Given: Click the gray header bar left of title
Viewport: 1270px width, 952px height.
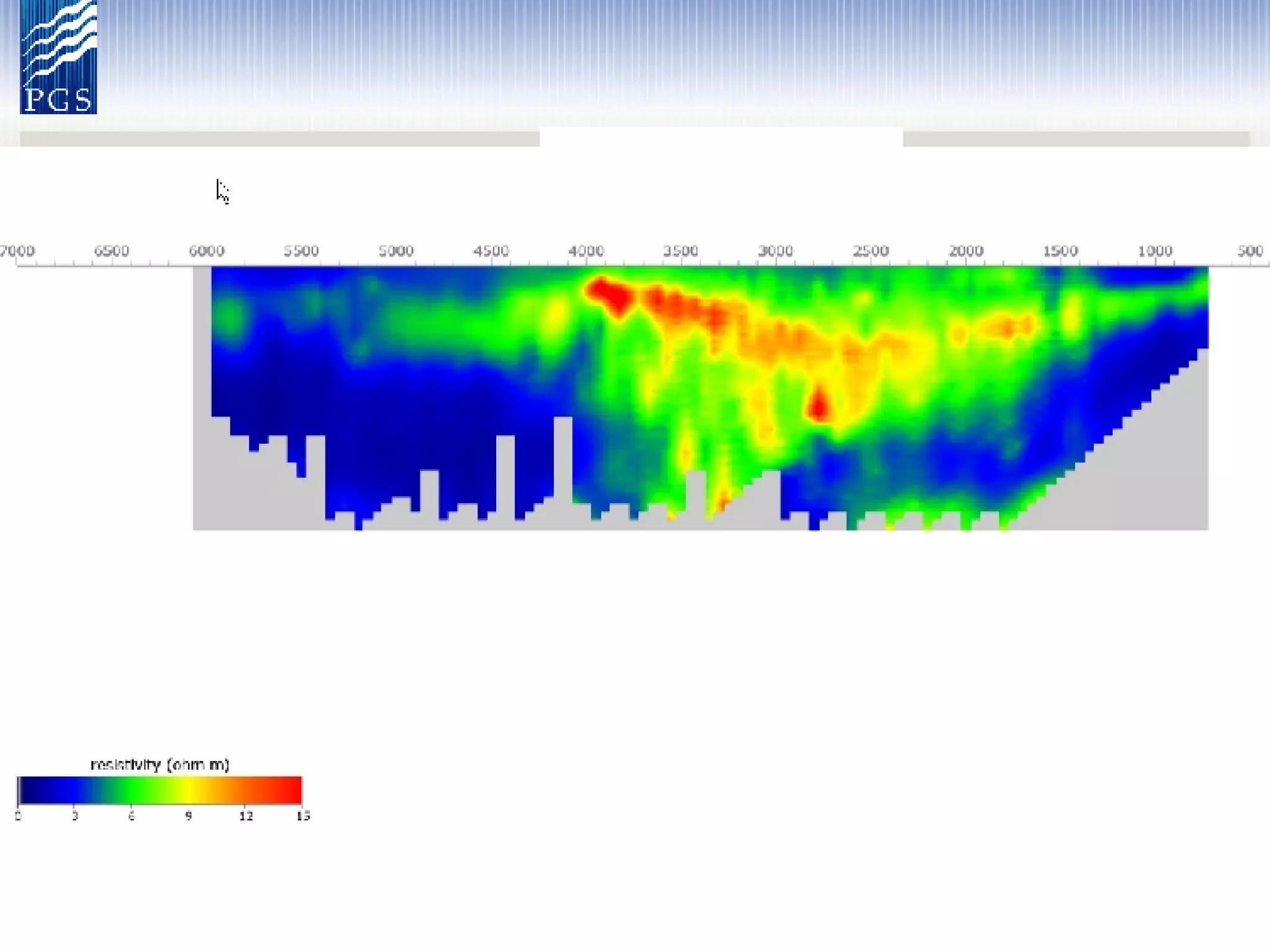Looking at the screenshot, I should coord(279,139).
